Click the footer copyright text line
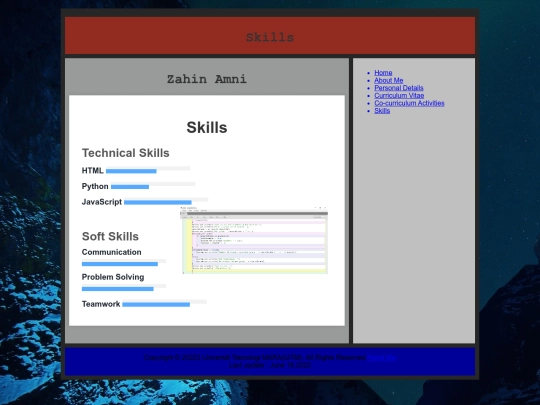Image resolution: width=540 pixels, height=405 pixels. pos(255,357)
